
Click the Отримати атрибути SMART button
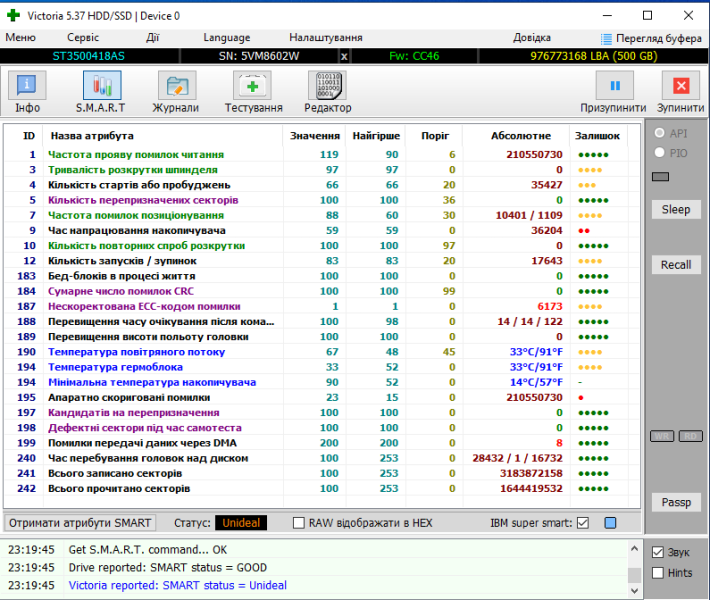click(81, 523)
